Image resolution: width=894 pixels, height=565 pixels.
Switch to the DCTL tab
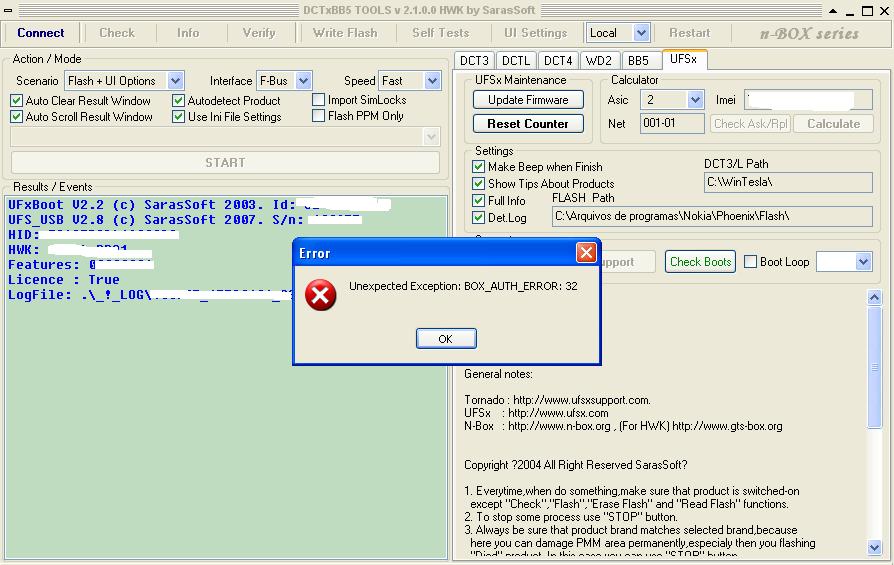(x=516, y=61)
